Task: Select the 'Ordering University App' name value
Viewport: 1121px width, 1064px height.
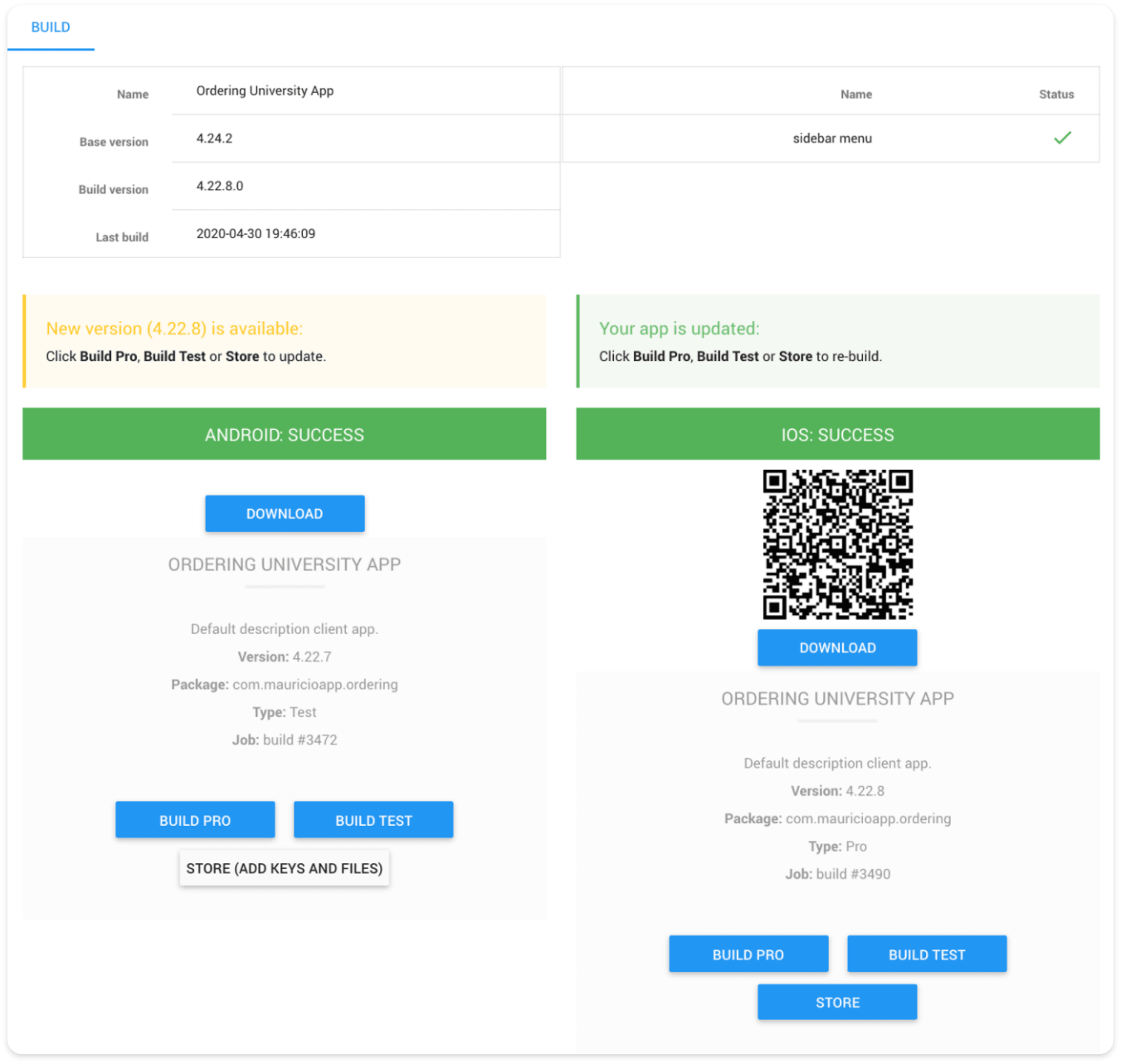Action: (265, 90)
